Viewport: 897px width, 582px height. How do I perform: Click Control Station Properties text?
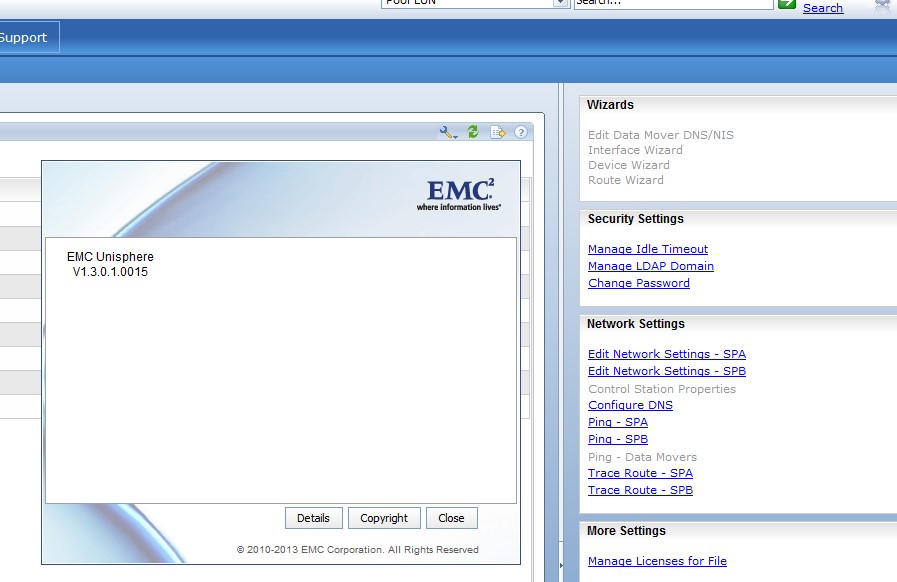[661, 389]
